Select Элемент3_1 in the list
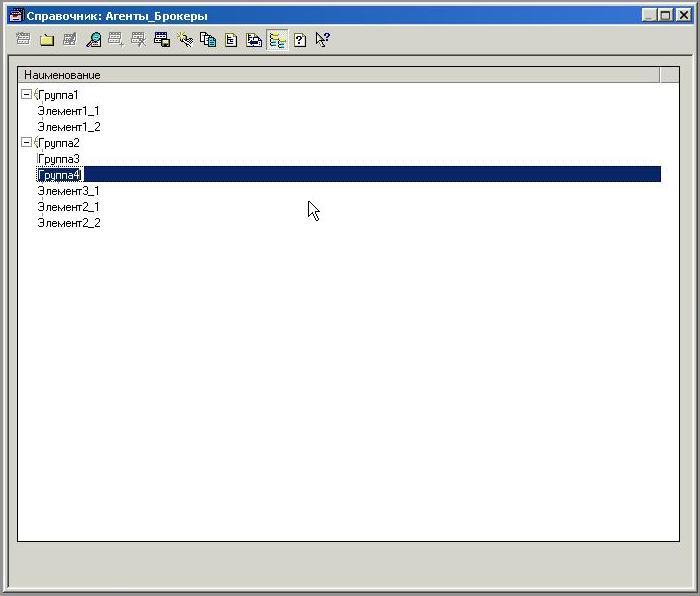700x596 pixels. pyautogui.click(x=68, y=191)
